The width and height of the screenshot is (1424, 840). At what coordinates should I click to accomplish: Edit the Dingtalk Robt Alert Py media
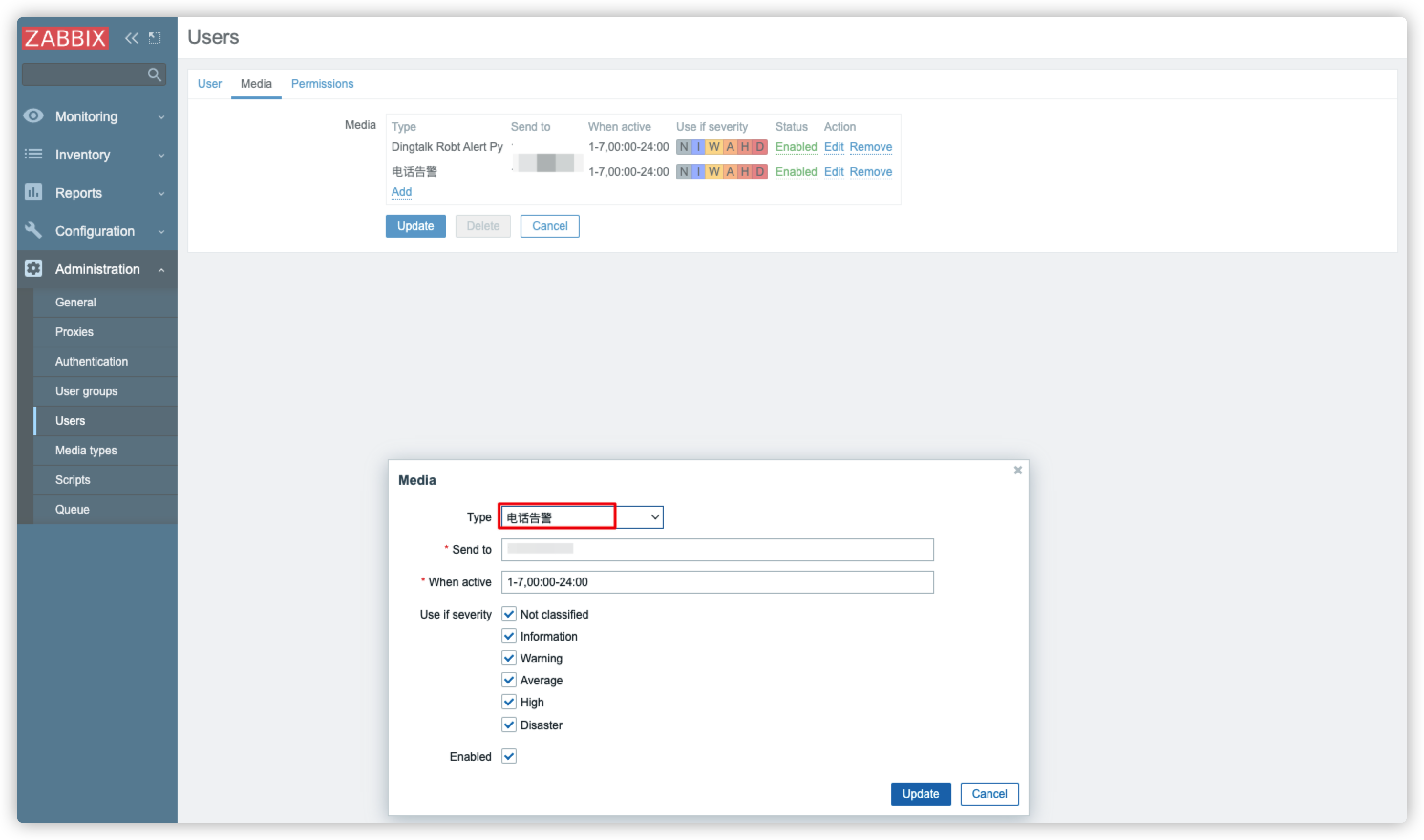pos(833,147)
